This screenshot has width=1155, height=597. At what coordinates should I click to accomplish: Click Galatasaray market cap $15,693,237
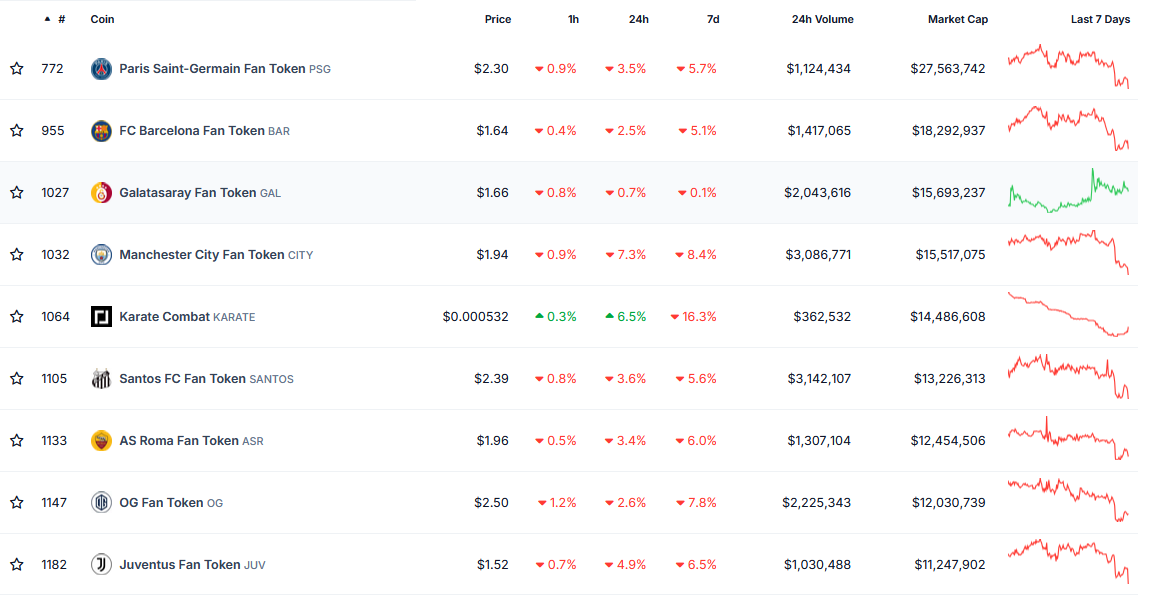tap(948, 192)
